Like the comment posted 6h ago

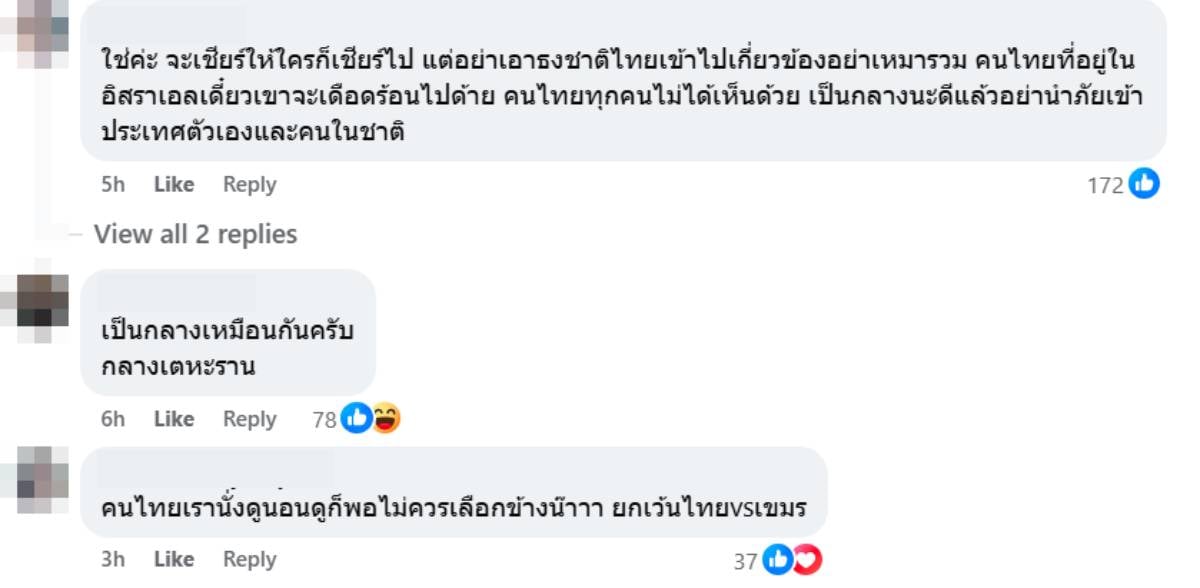coord(174,419)
